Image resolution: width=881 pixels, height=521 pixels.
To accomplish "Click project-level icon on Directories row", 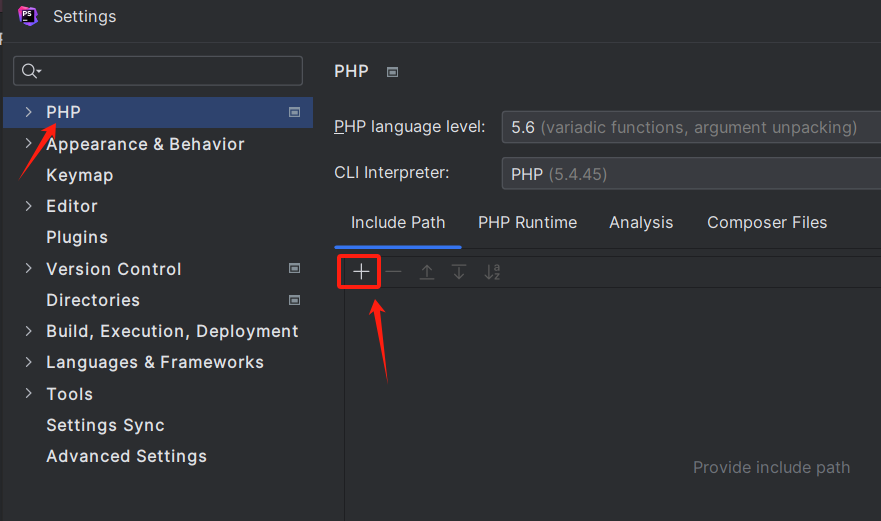I will [x=294, y=300].
